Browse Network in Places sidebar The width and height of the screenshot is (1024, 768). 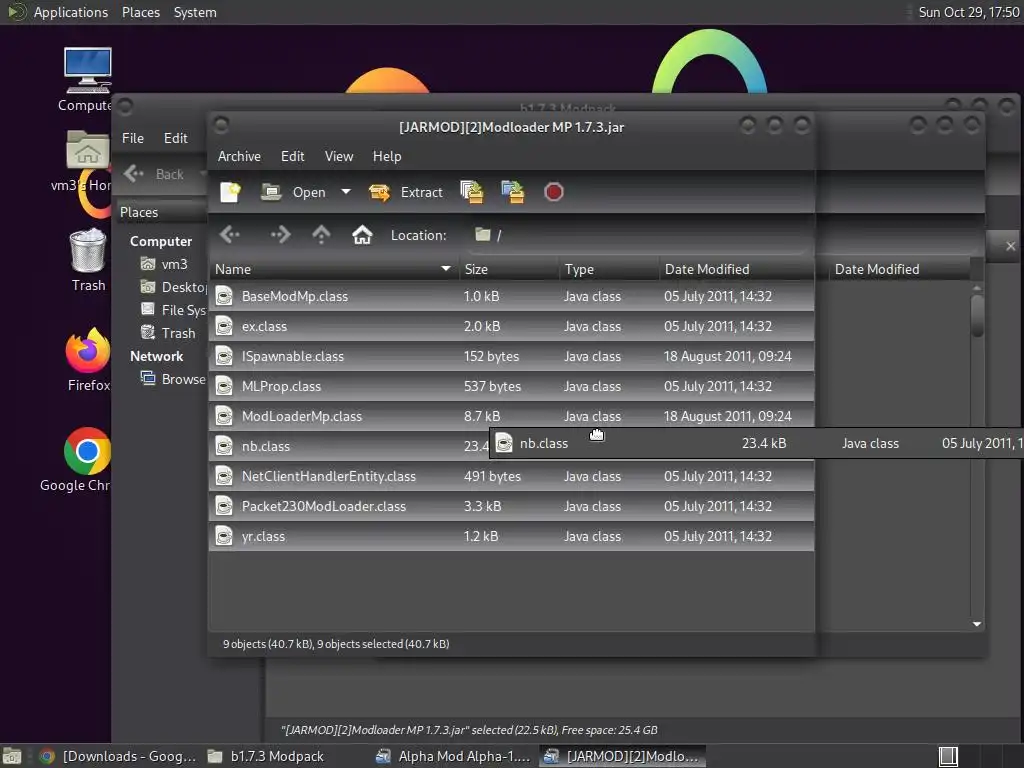pos(173,379)
